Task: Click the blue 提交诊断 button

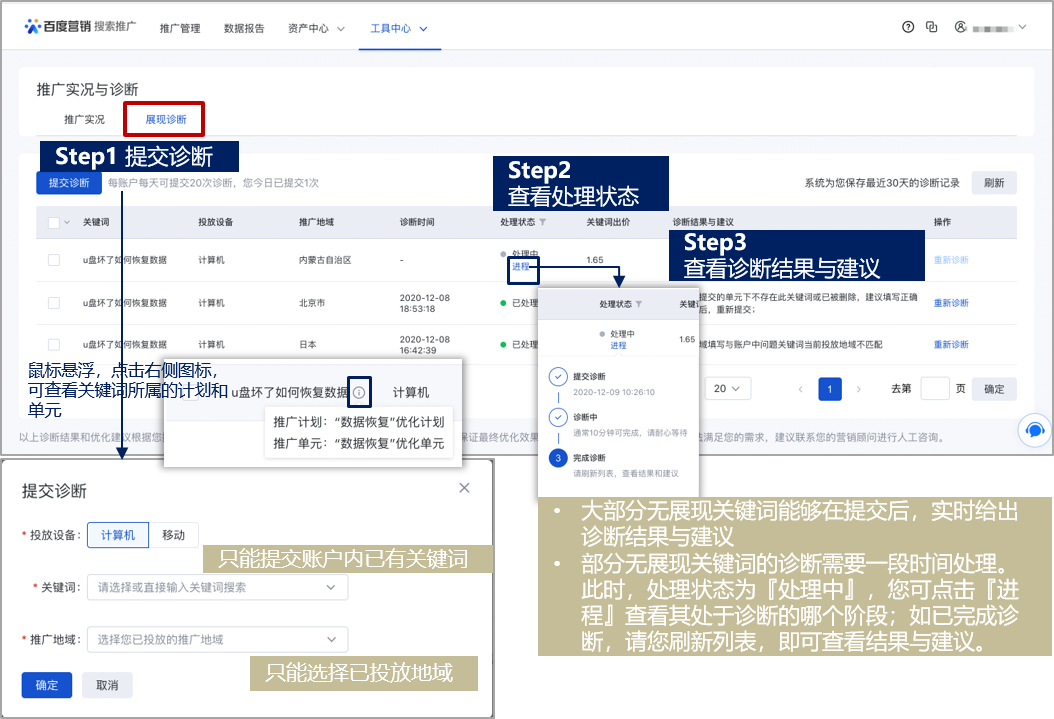Action: point(69,183)
